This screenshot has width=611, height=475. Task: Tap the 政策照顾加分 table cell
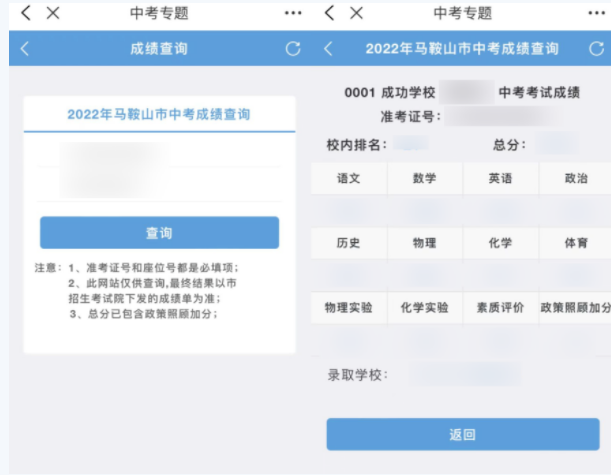[575, 308]
